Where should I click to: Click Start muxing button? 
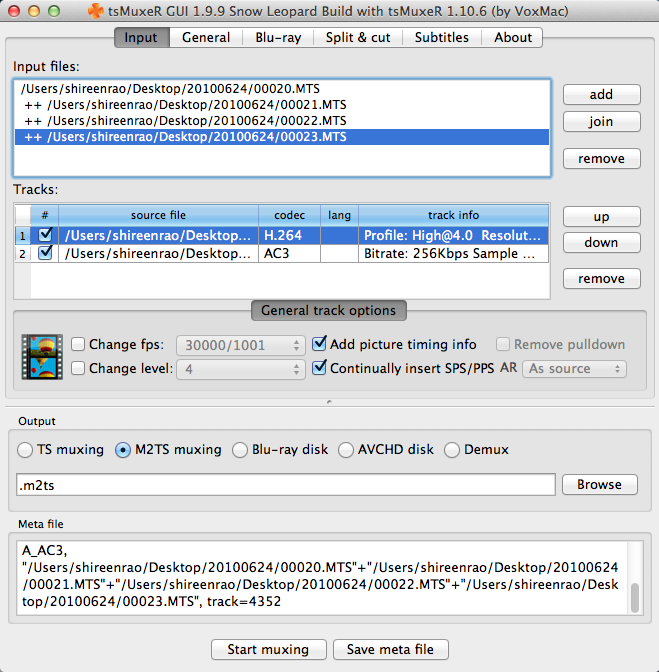click(269, 649)
